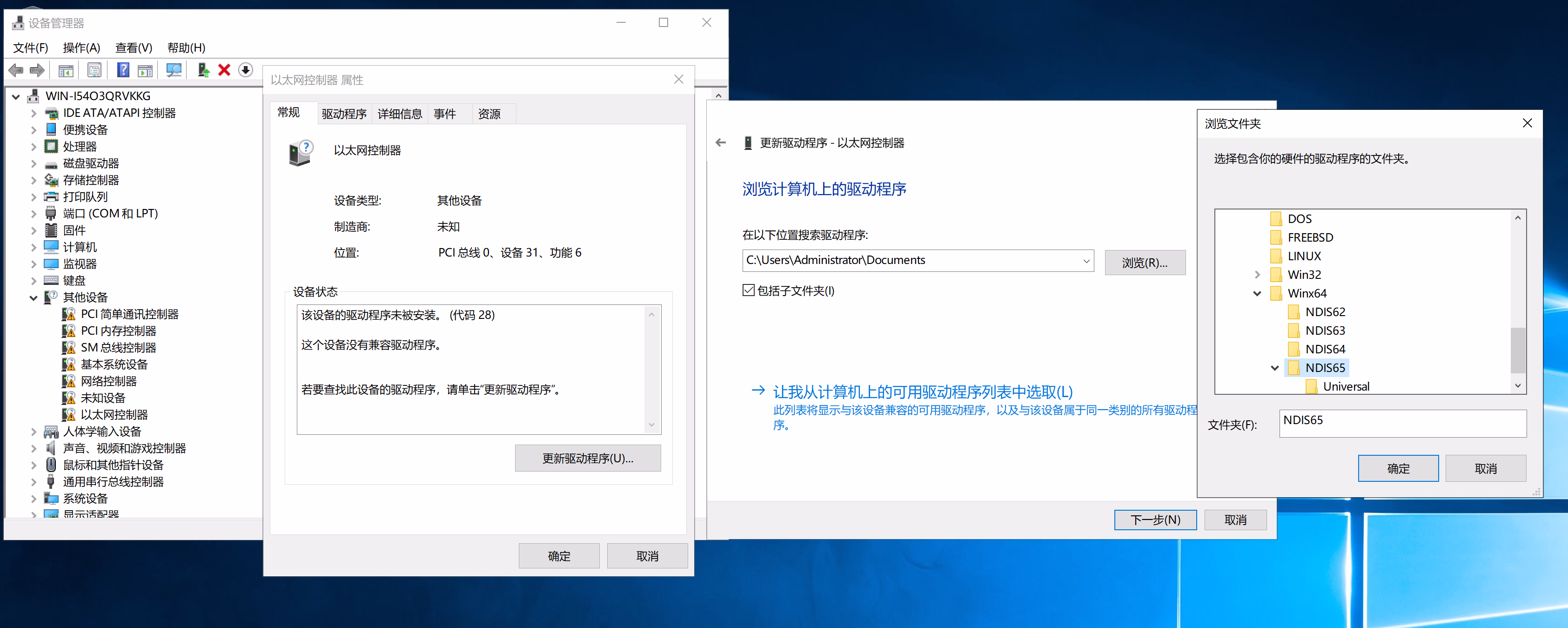1568x628 pixels.
Task: Collapse the 其他设备 category
Action: click(34, 297)
